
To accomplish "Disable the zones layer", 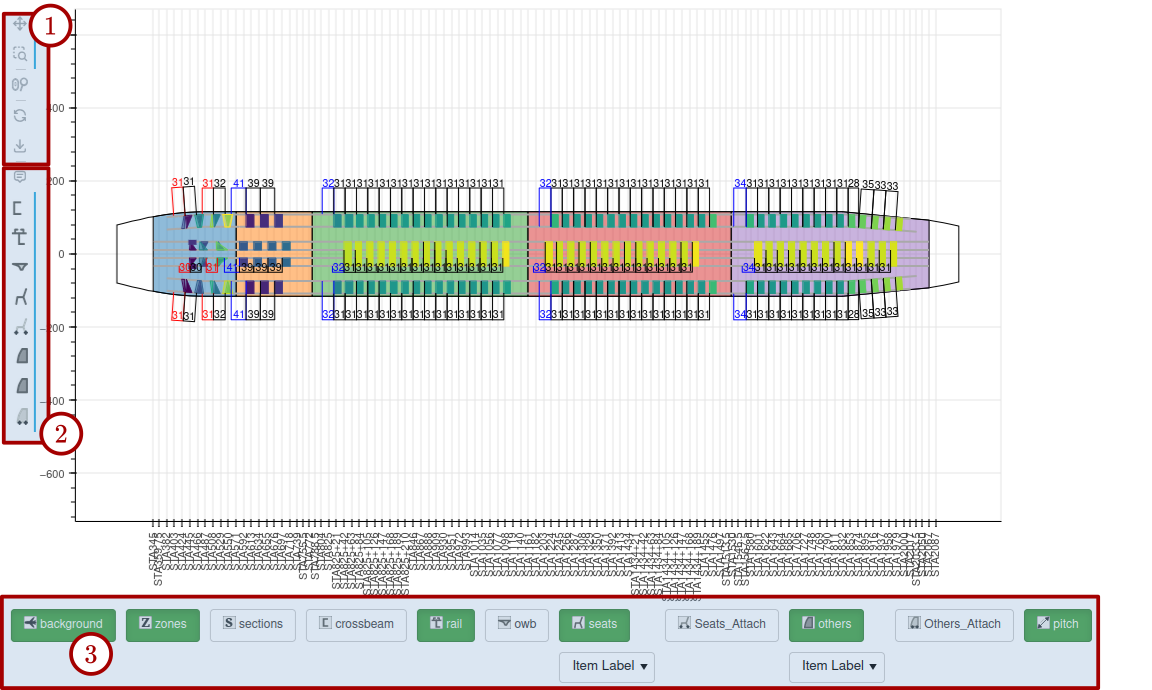I will point(162,624).
